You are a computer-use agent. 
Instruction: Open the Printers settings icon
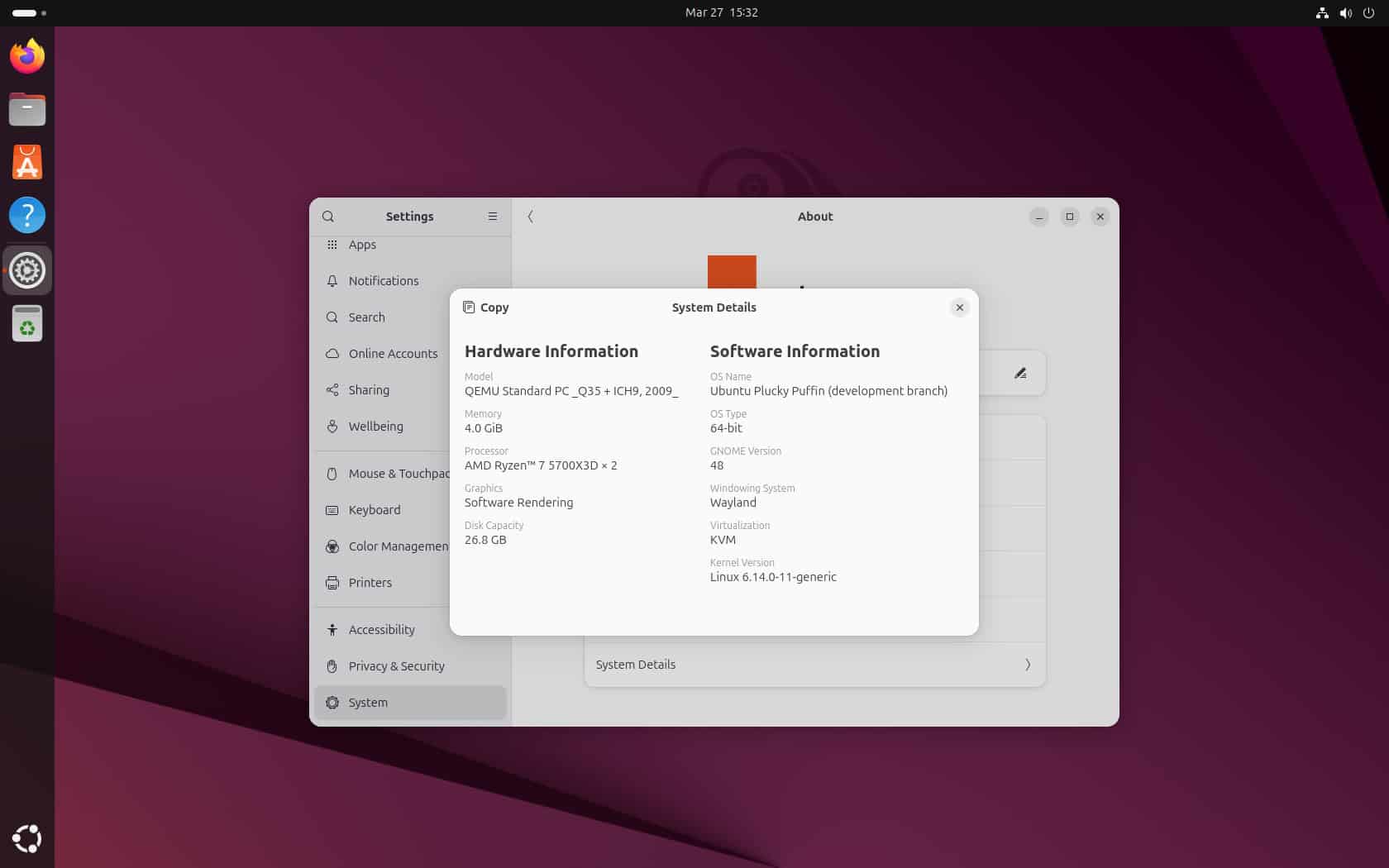tap(332, 582)
